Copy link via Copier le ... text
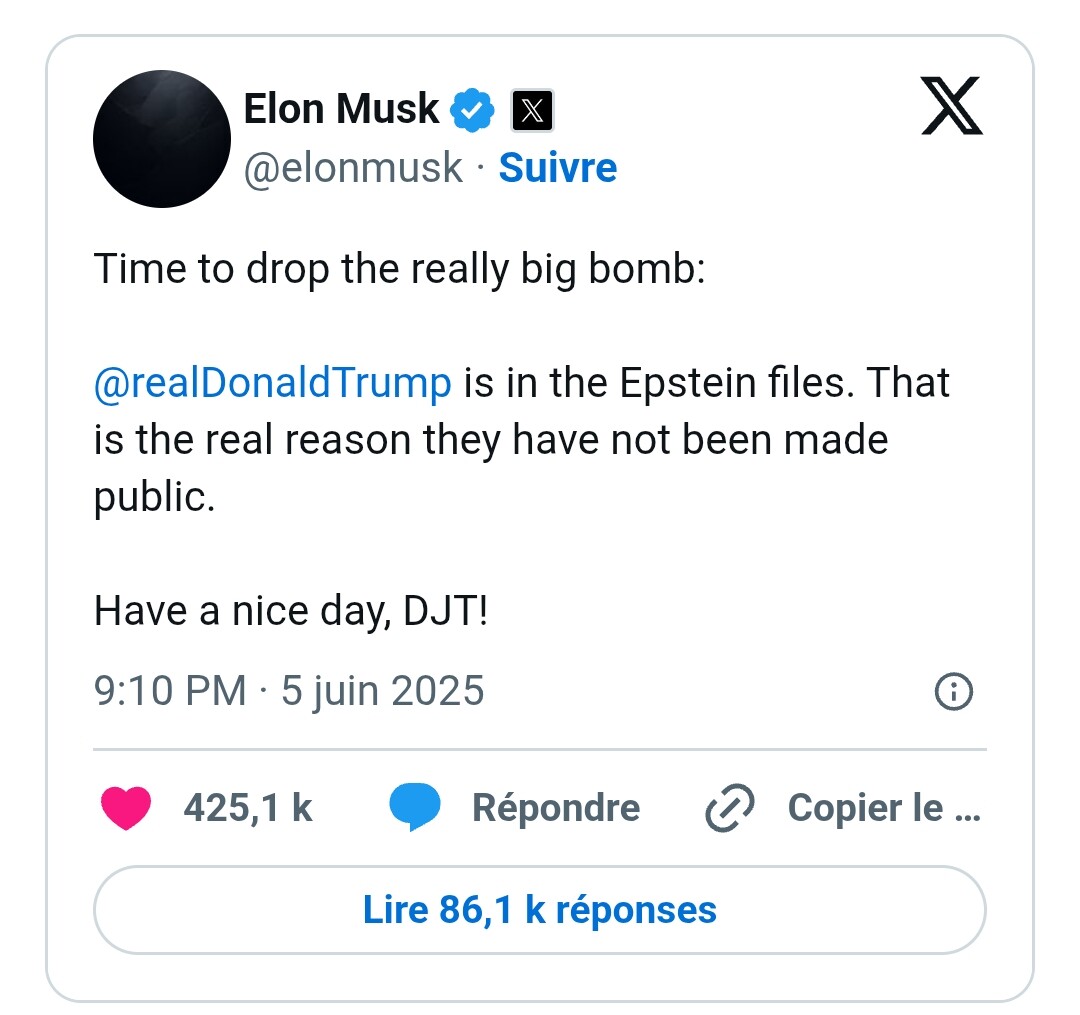 [884, 808]
